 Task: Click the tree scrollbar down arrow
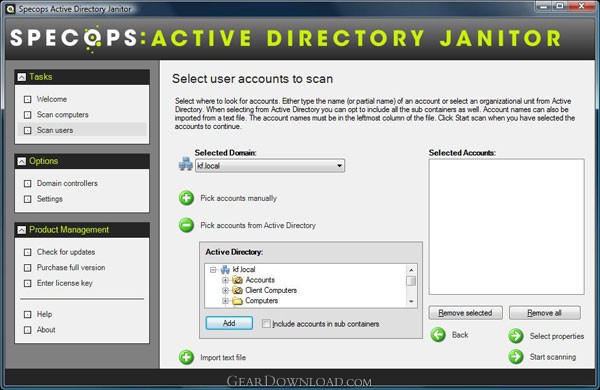[411, 302]
